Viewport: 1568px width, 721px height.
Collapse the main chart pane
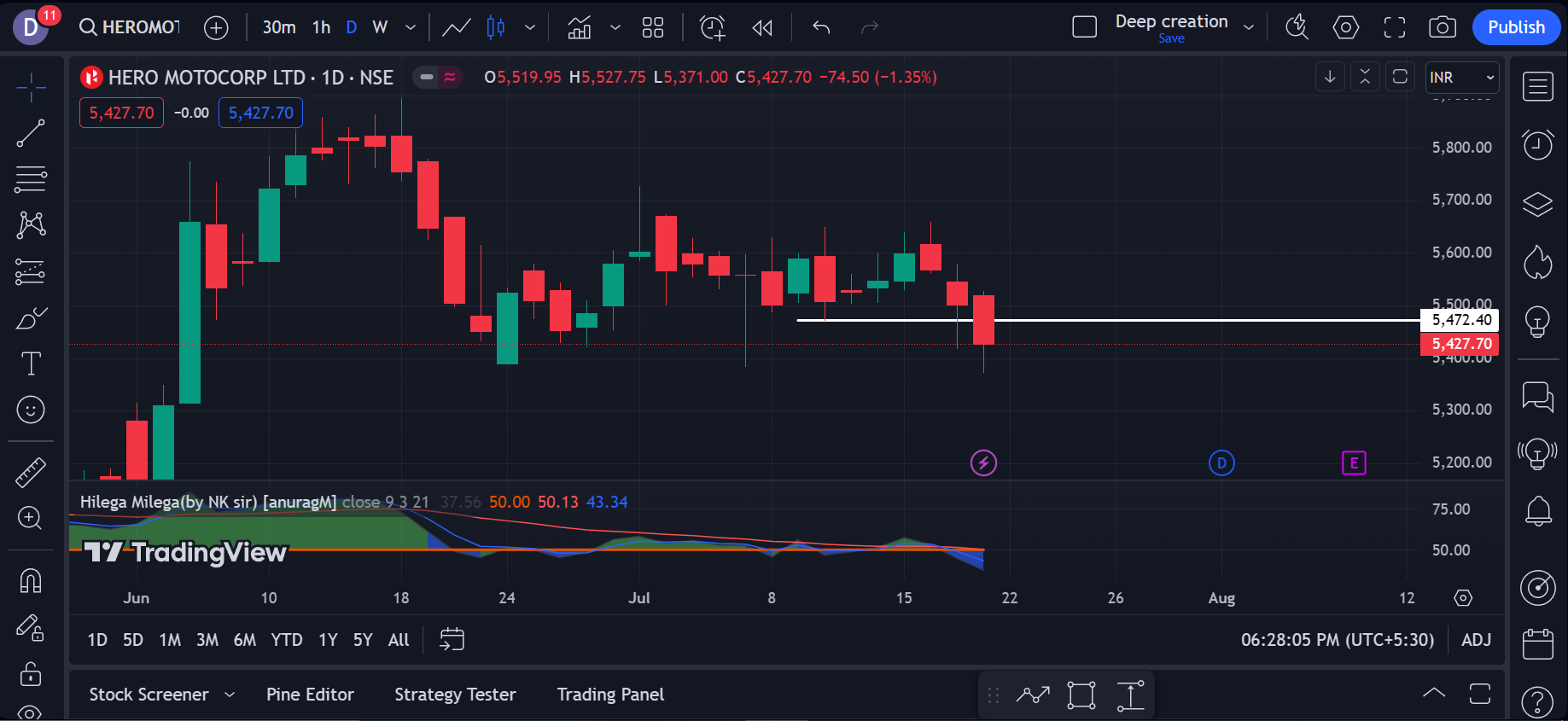1365,77
